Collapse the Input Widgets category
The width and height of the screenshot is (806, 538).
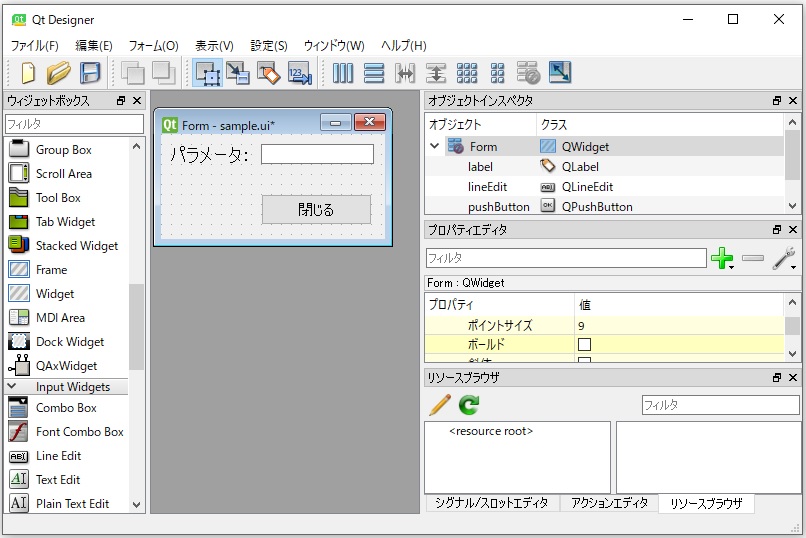point(12,386)
